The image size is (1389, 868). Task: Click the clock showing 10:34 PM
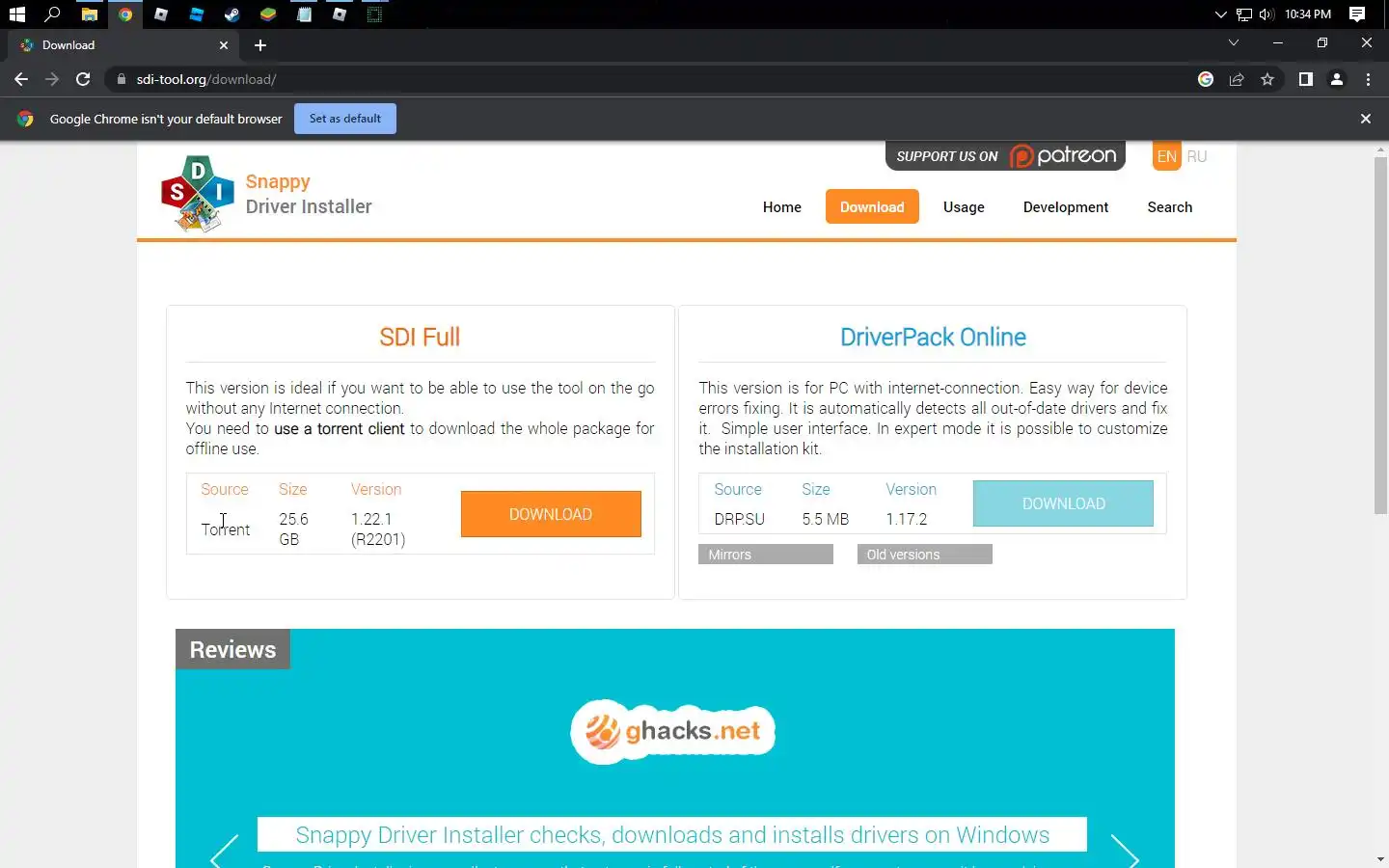1308,14
